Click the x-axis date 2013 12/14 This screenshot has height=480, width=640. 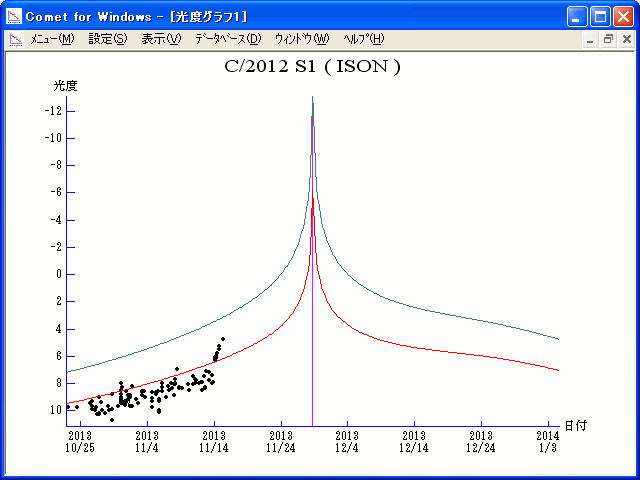click(414, 442)
